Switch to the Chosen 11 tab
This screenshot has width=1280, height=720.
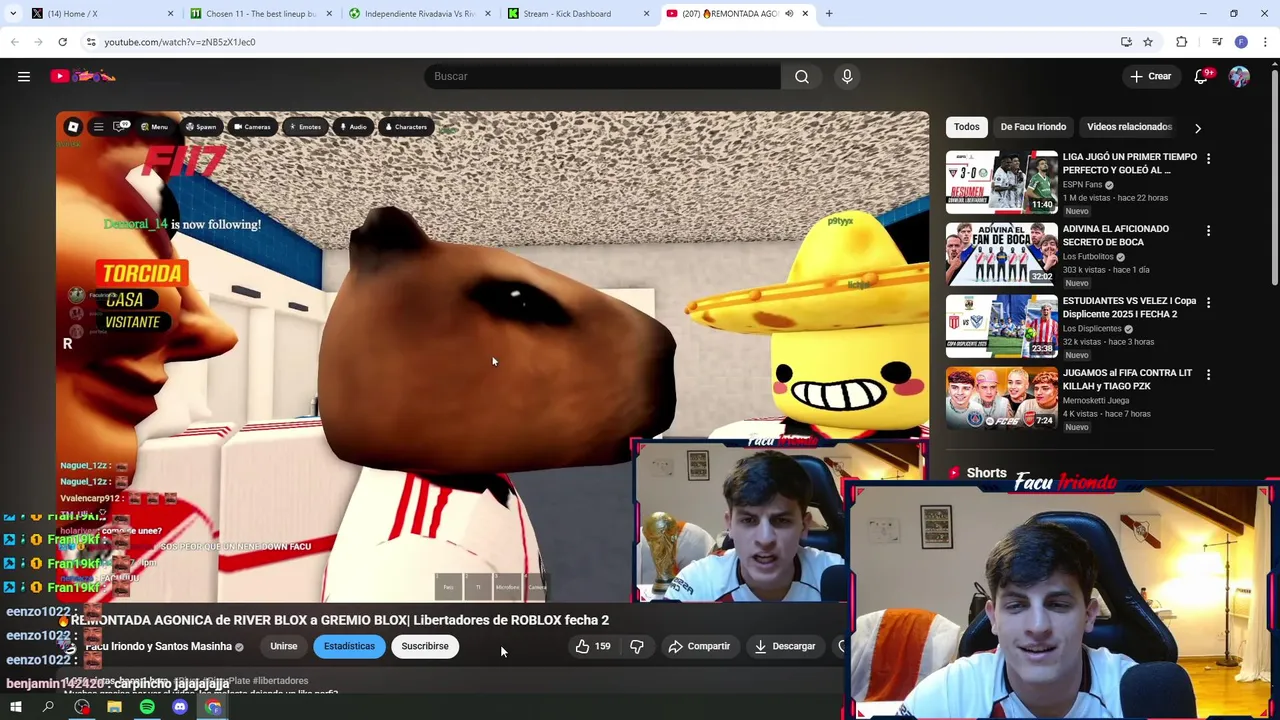261,14
